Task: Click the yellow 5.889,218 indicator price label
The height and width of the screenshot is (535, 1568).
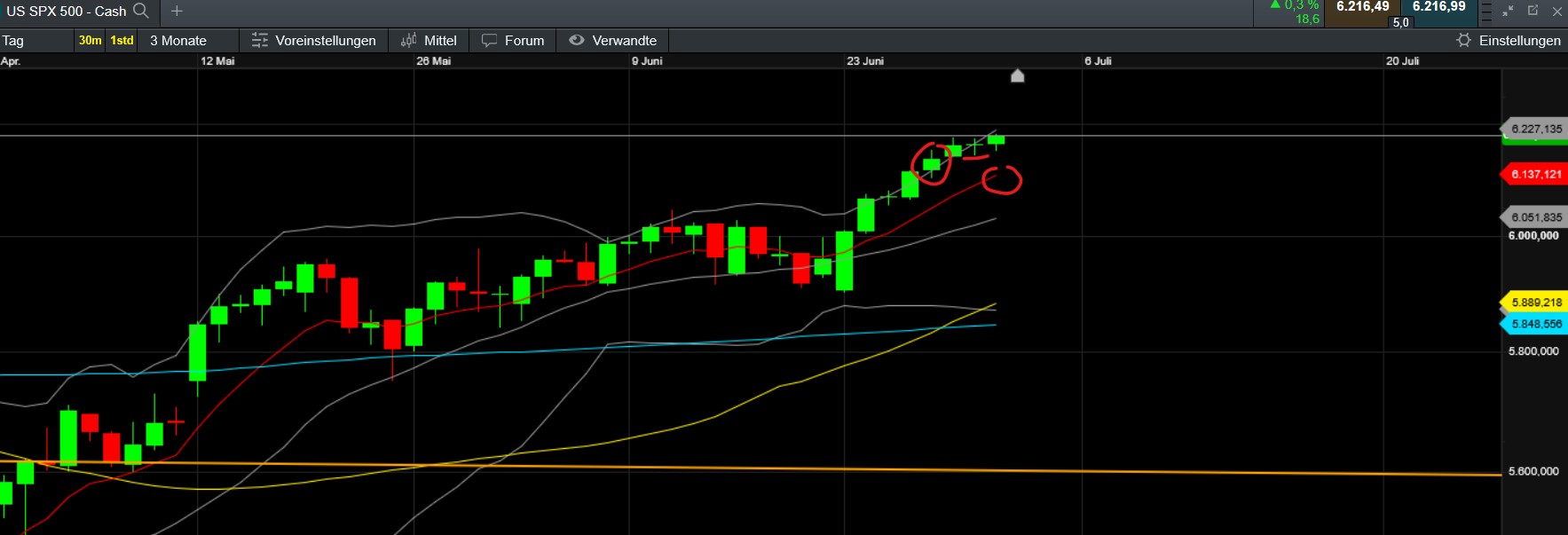Action: click(1534, 302)
